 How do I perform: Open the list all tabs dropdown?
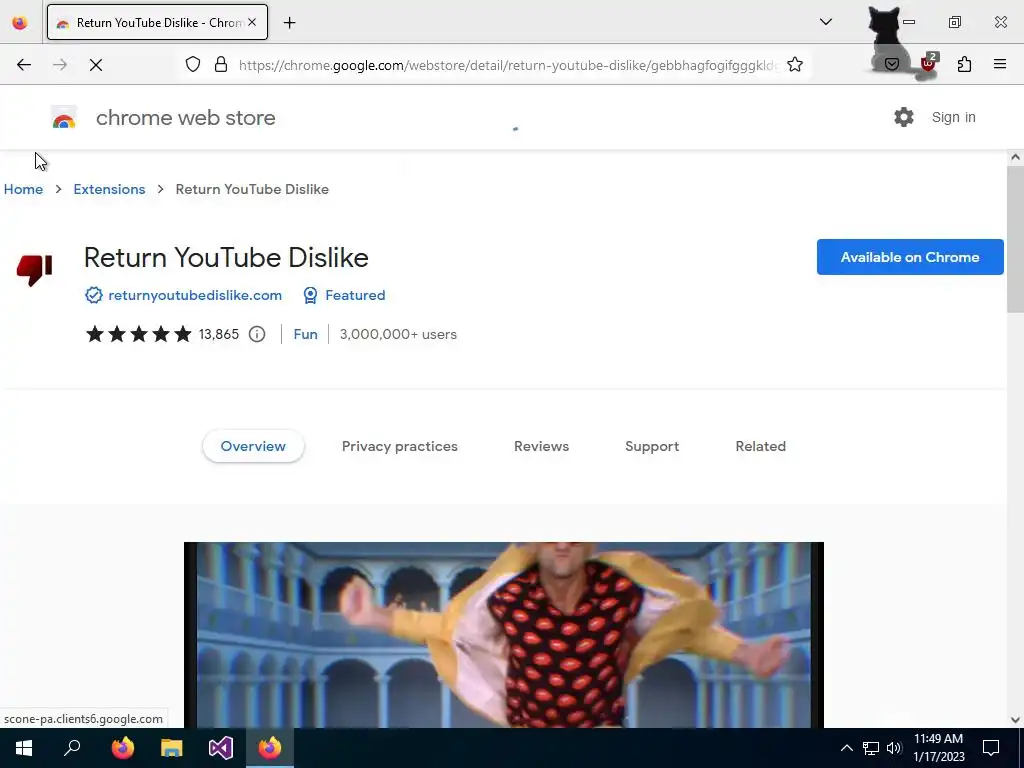825,22
